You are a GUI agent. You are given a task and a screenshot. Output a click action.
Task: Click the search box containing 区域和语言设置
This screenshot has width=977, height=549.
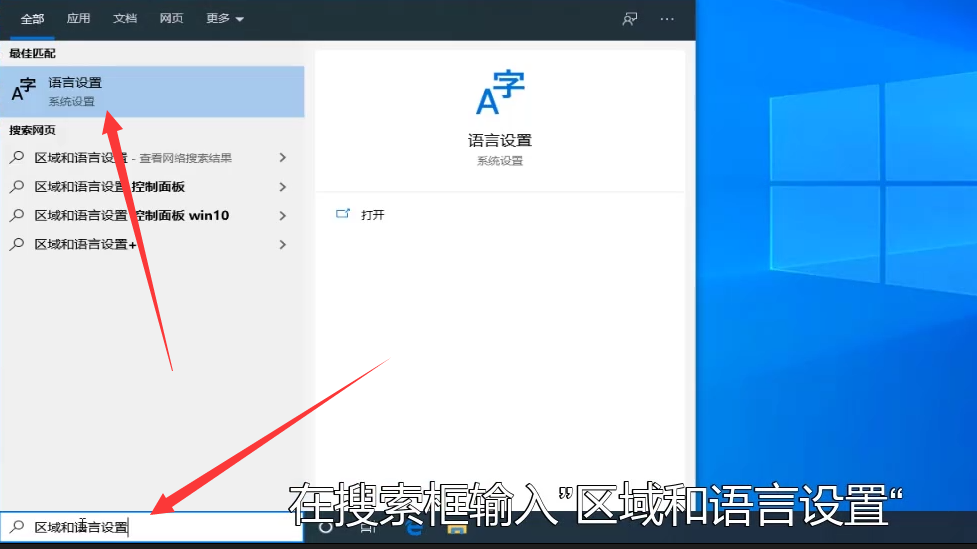pyautogui.click(x=152, y=527)
